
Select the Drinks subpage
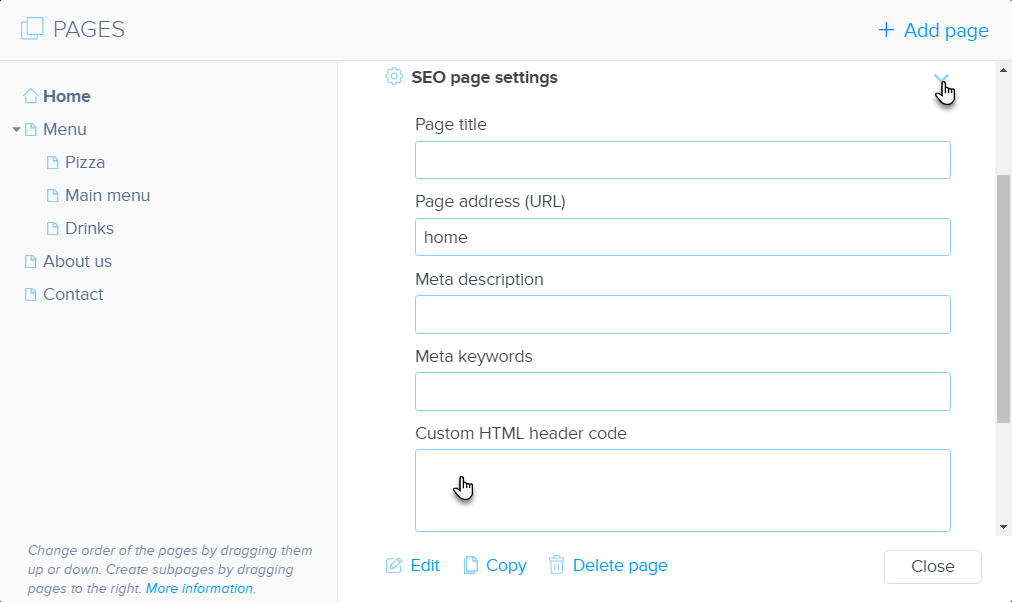[89, 228]
